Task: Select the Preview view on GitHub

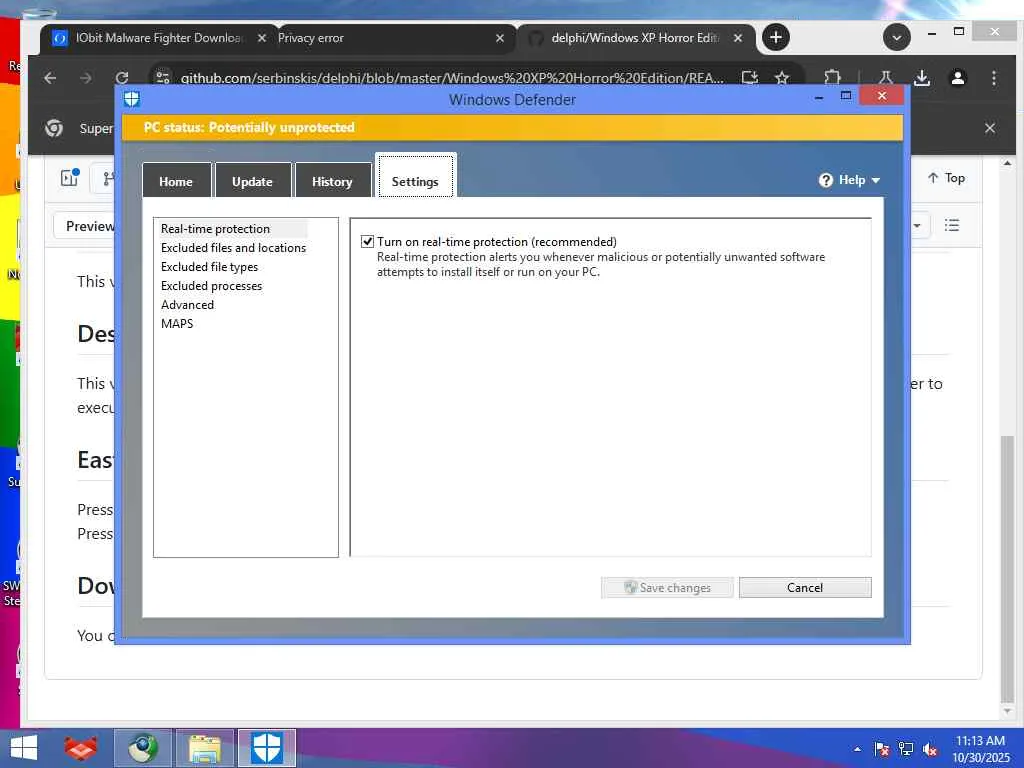Action: coord(90,226)
